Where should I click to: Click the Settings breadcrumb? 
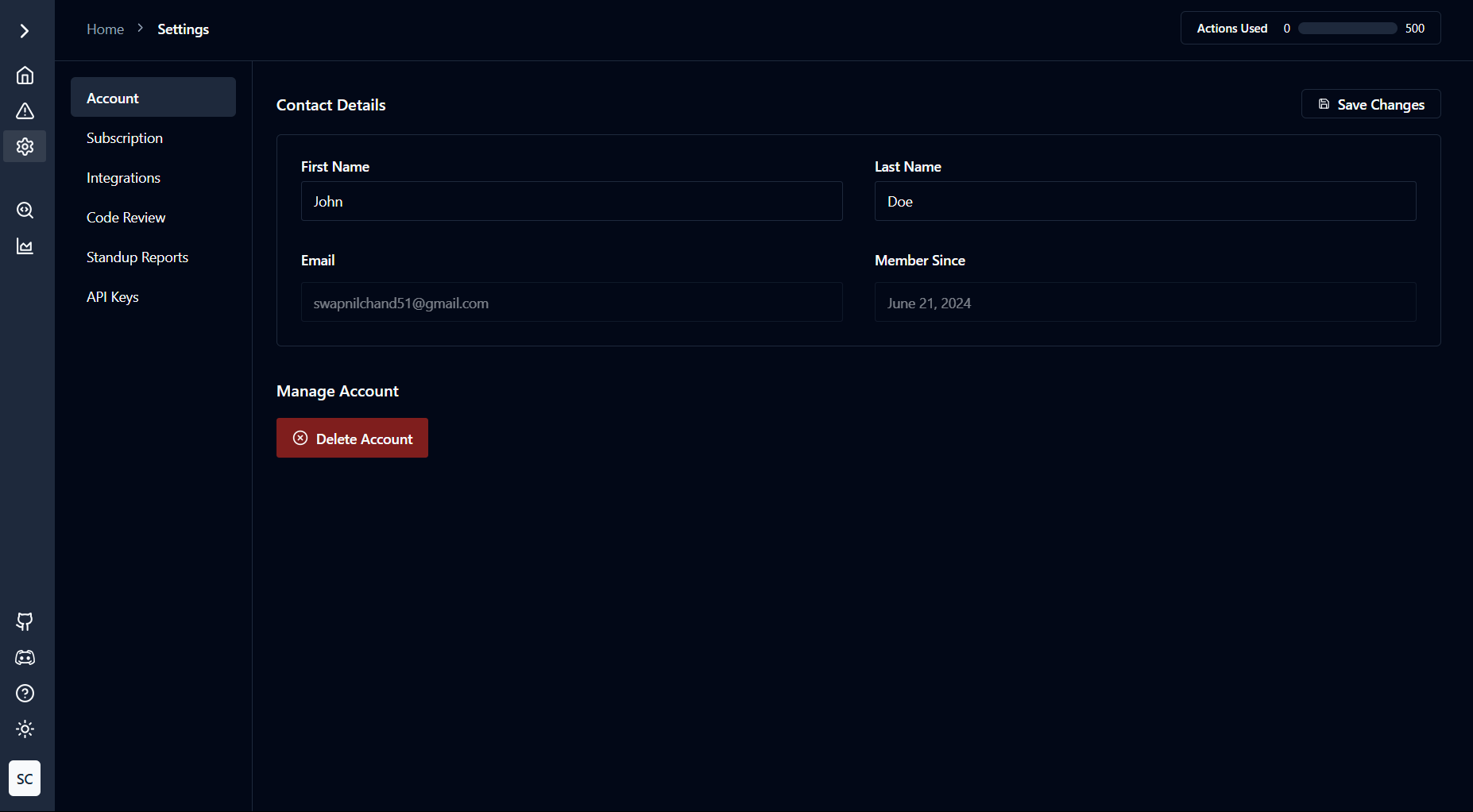coord(183,29)
